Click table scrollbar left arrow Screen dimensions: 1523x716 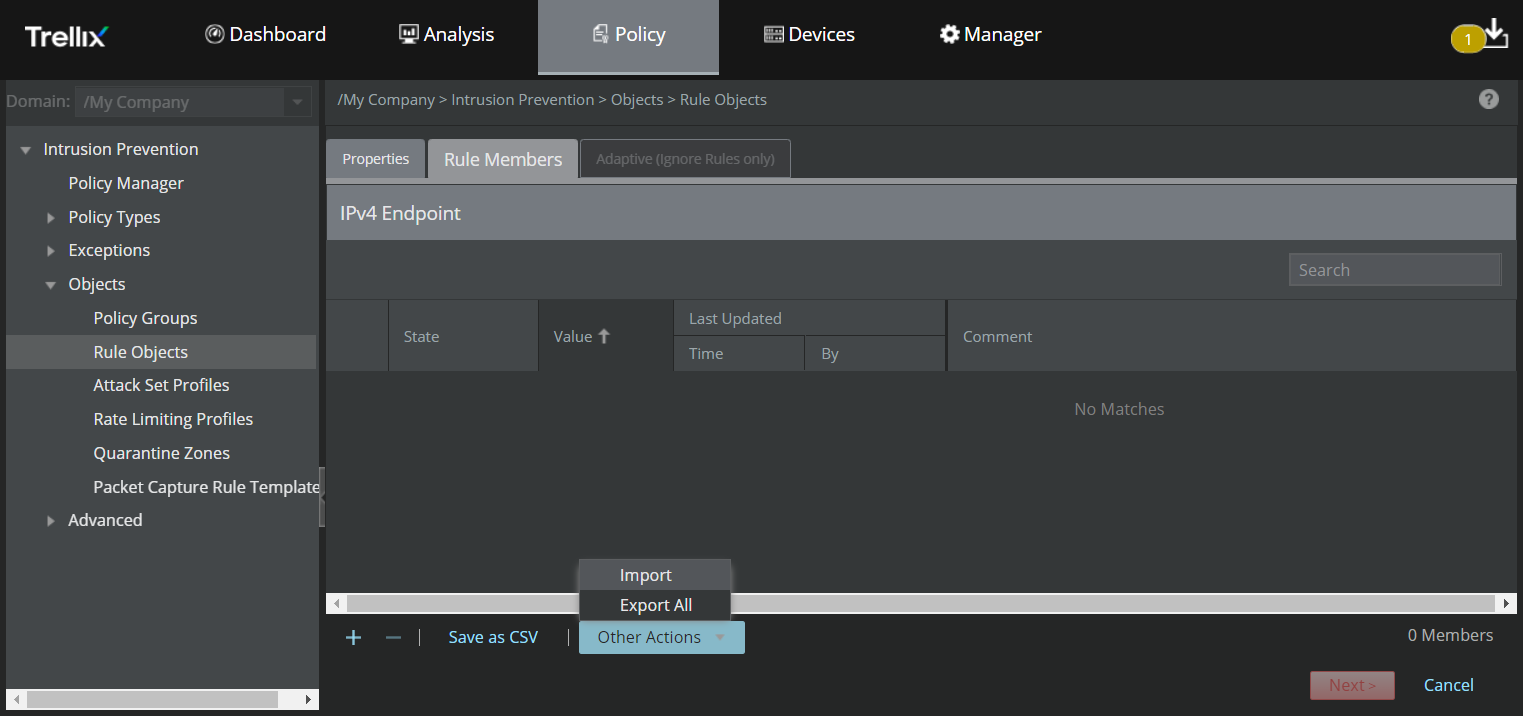coord(337,603)
